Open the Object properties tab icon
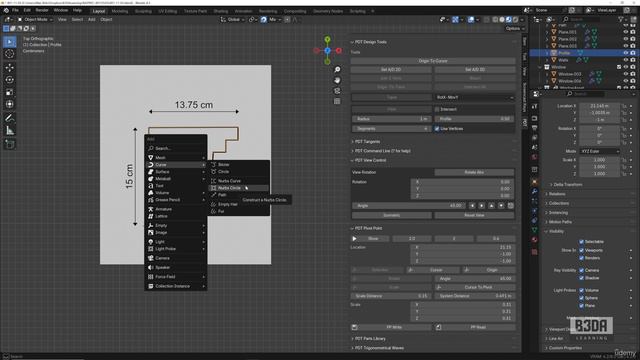 pyautogui.click(x=535, y=181)
